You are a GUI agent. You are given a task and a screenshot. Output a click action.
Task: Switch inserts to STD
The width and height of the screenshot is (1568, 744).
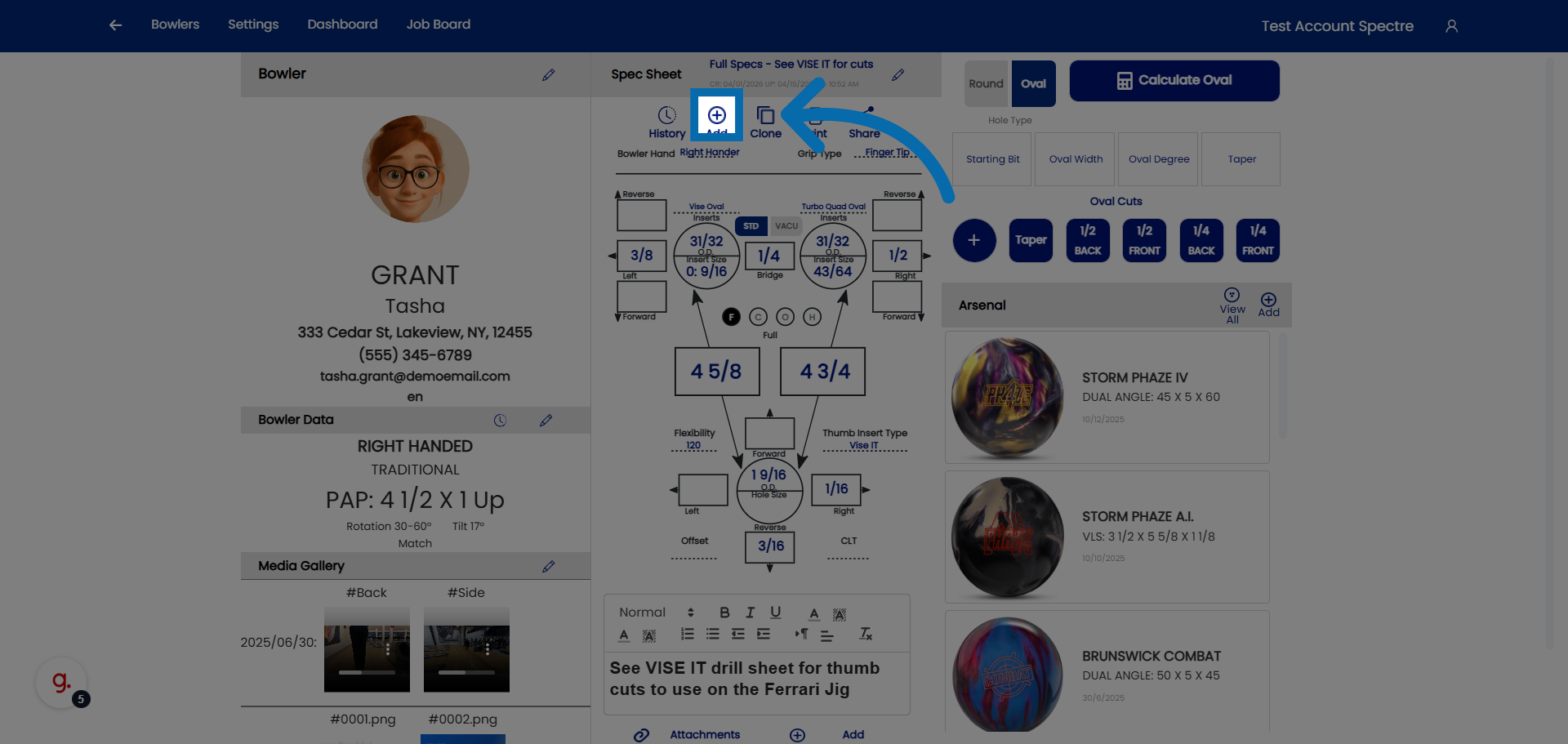[x=751, y=226]
